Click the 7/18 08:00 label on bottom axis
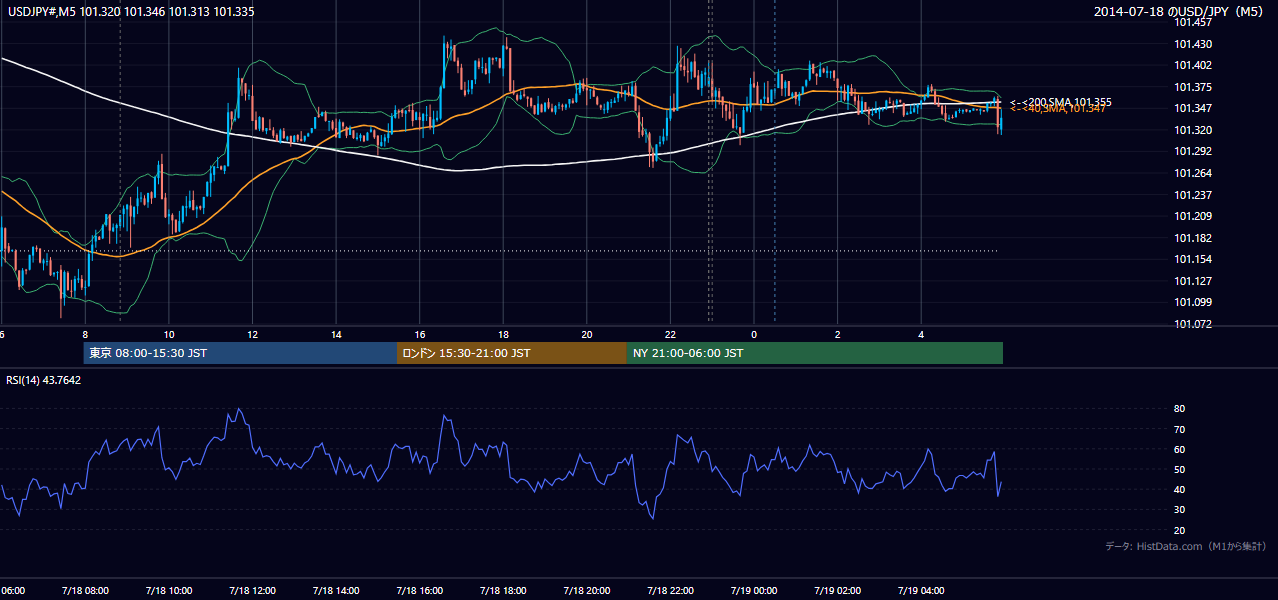The width and height of the screenshot is (1278, 600). (x=84, y=590)
